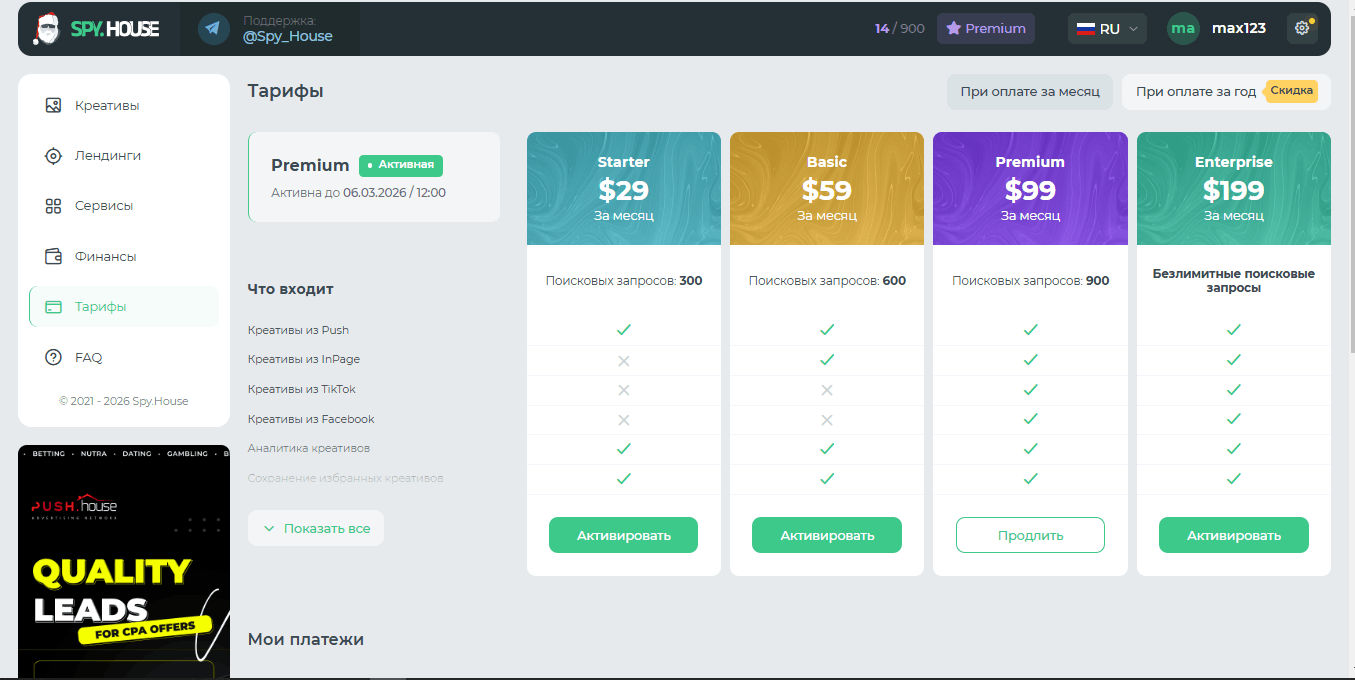
Task: Click the Spy.House logo
Action: pyautogui.click(x=95, y=29)
